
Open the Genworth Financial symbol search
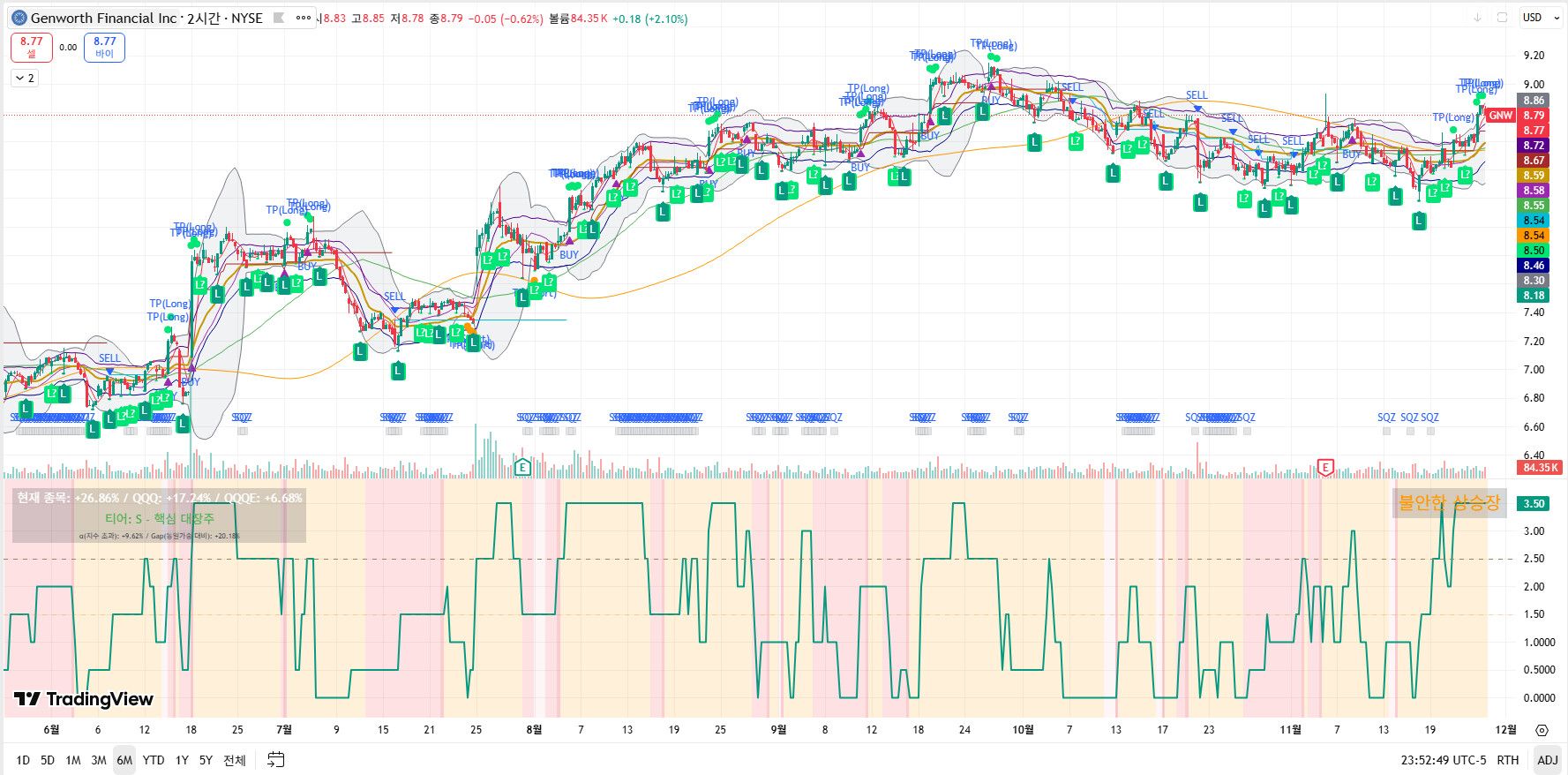pos(103,18)
